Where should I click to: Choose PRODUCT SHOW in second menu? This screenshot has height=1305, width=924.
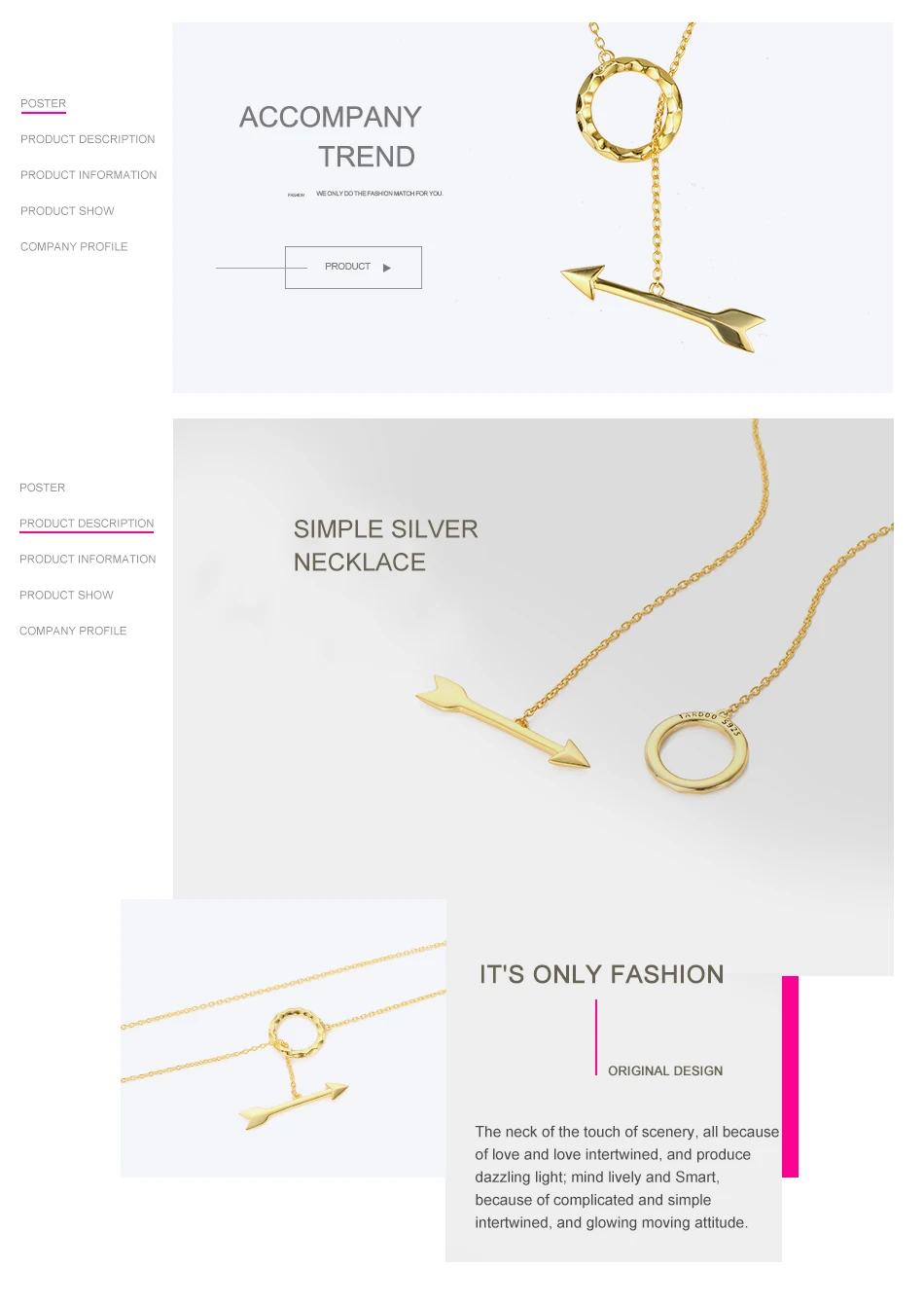coord(66,596)
